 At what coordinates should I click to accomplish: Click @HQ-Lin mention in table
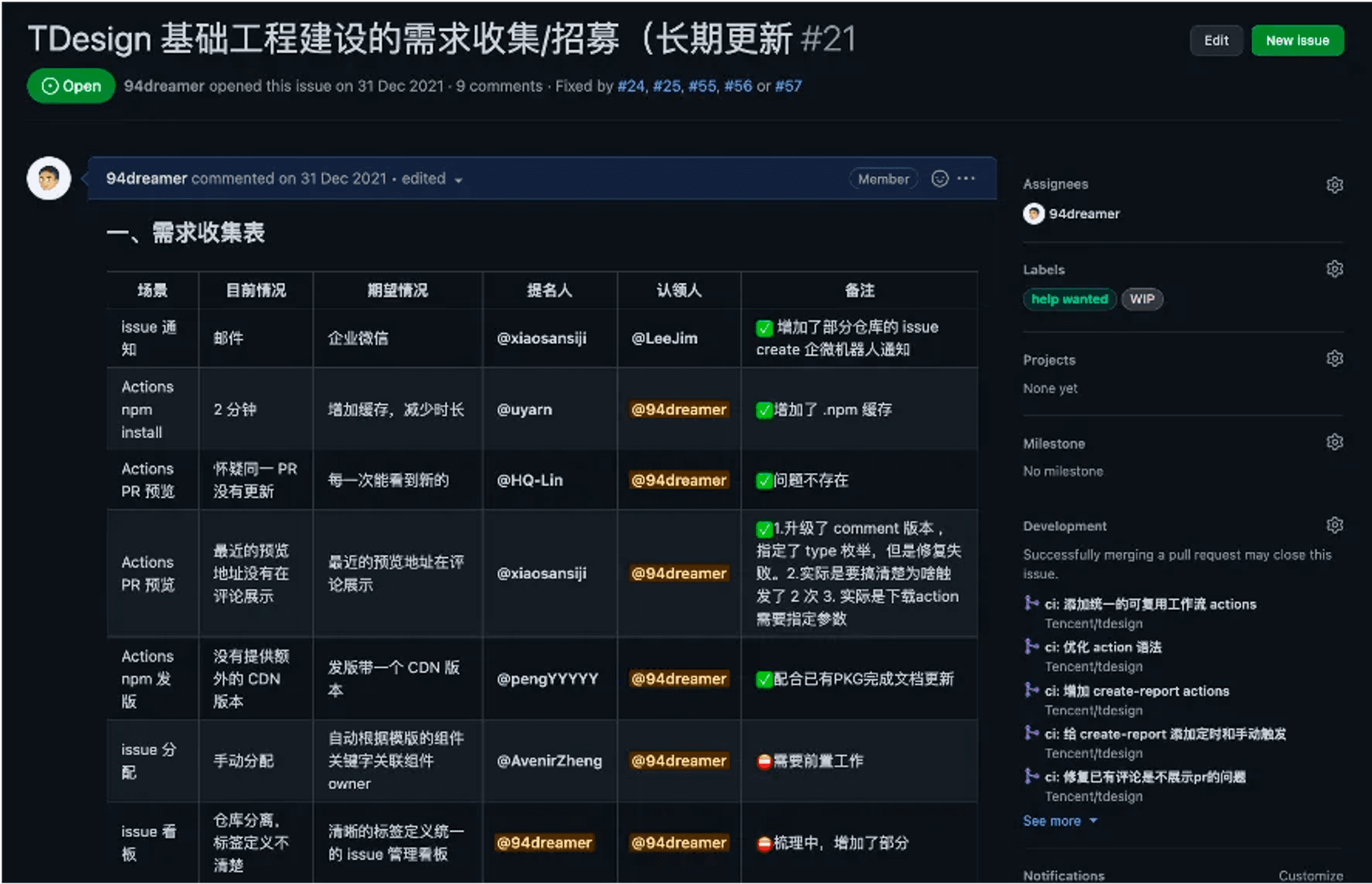click(x=530, y=480)
